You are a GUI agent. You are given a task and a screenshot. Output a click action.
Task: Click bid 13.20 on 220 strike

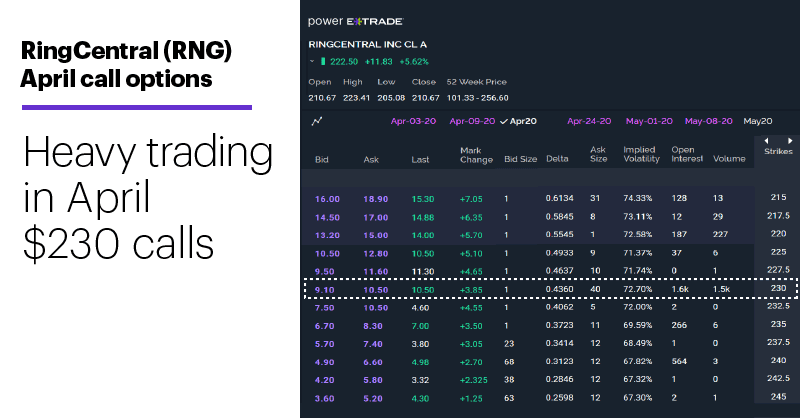tap(327, 235)
